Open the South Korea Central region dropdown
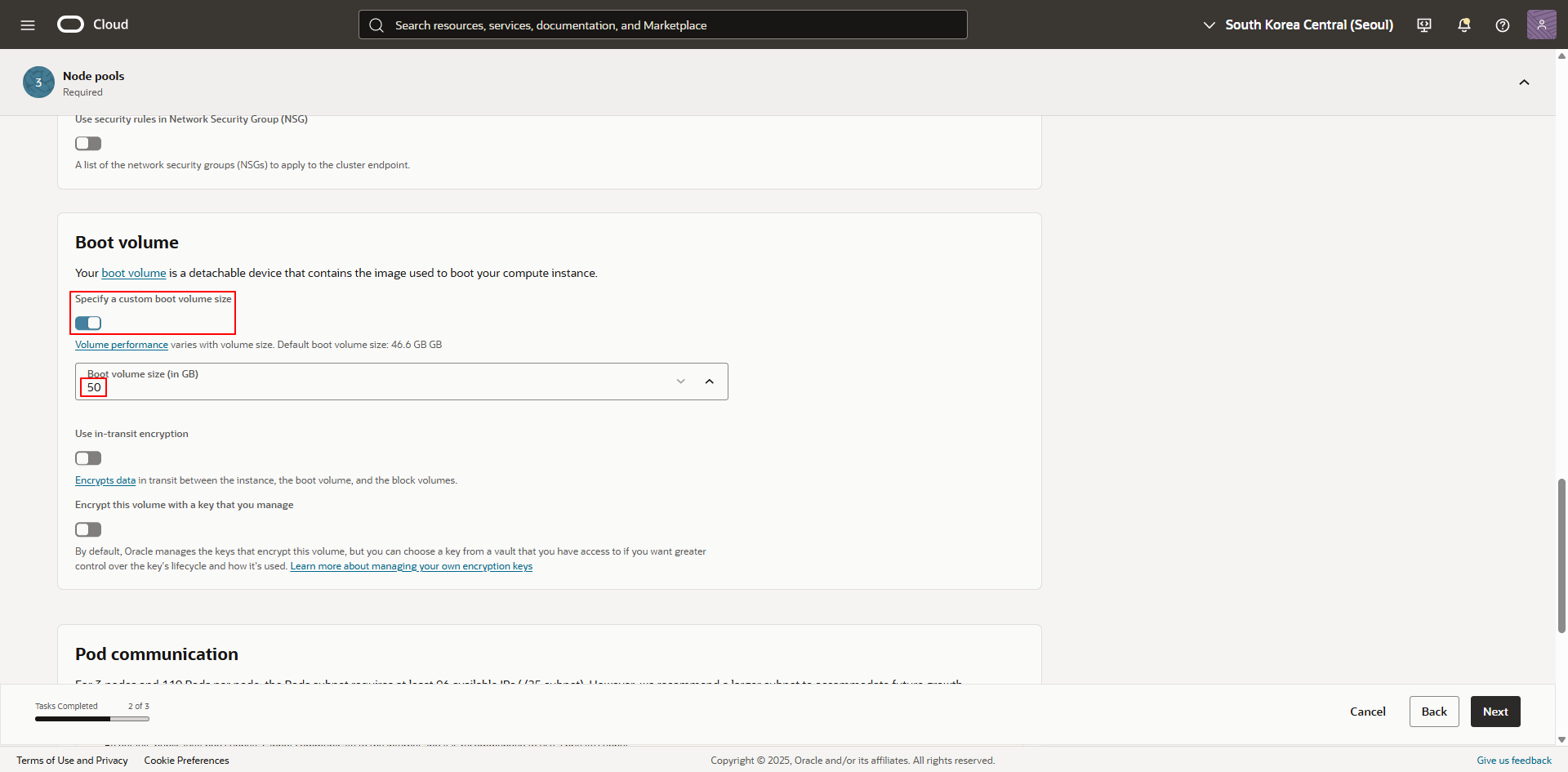 click(x=1298, y=25)
